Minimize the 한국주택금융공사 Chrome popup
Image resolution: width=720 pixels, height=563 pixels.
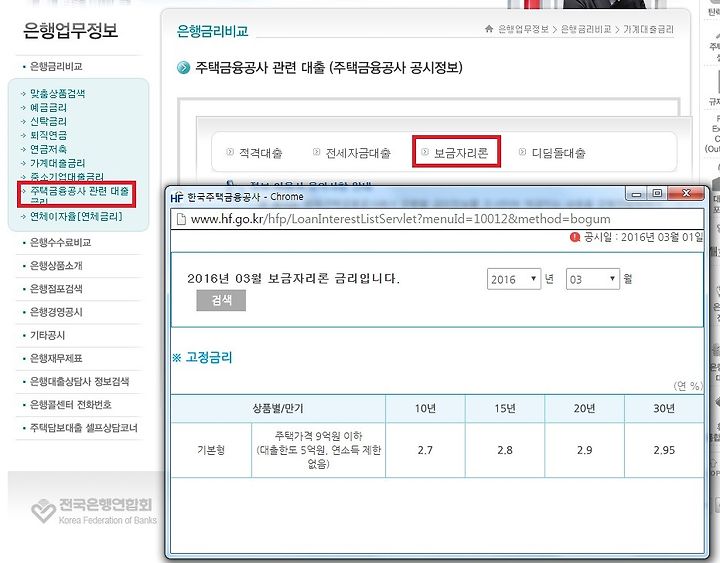tap(636, 194)
